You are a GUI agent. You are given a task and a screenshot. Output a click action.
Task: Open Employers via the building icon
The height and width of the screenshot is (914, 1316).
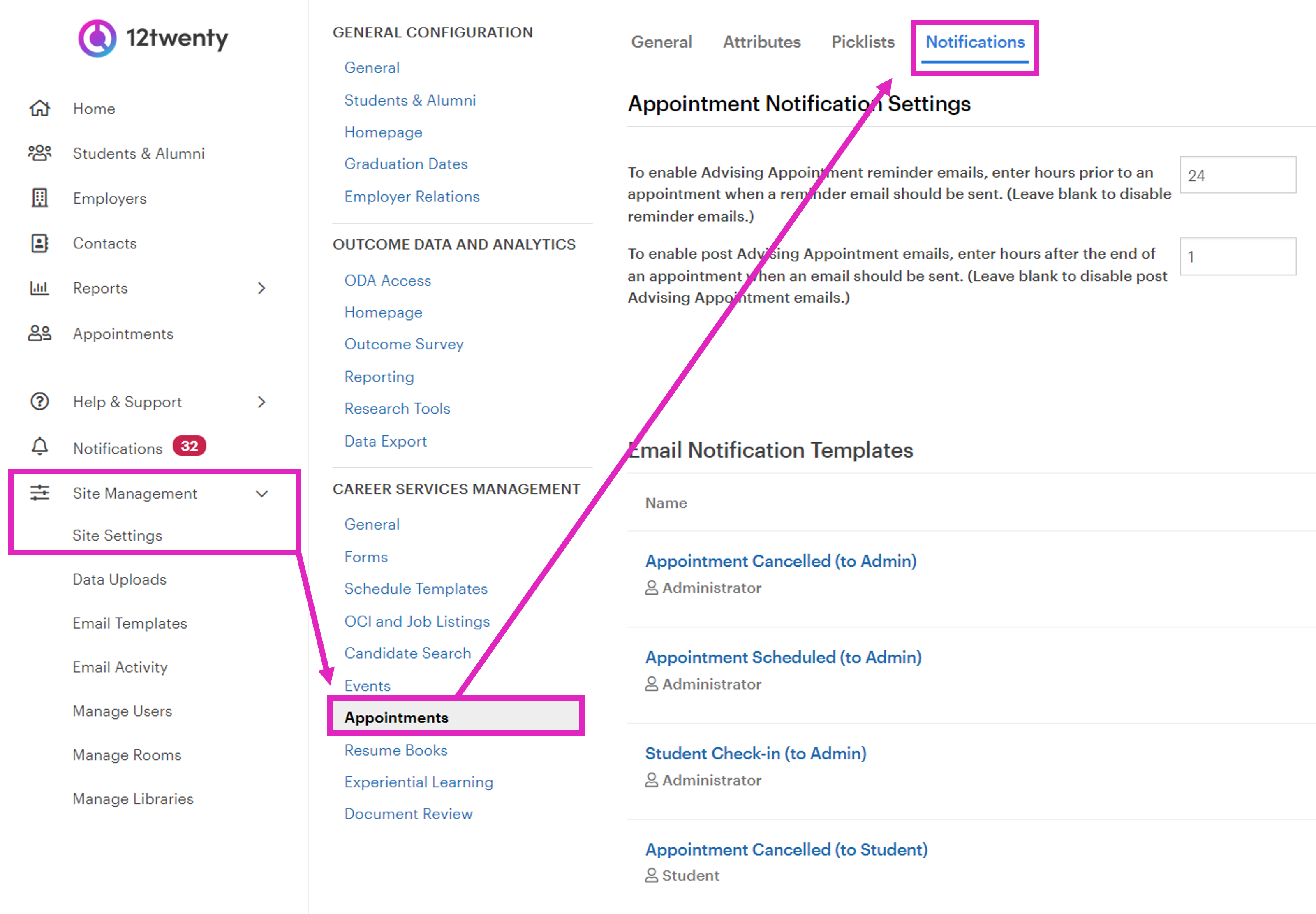39,198
